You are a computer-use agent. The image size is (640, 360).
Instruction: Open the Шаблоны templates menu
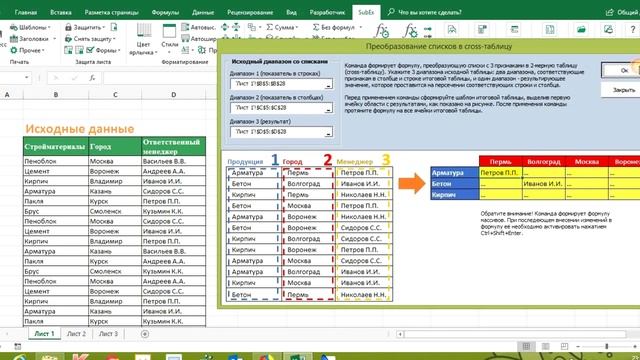31,27
